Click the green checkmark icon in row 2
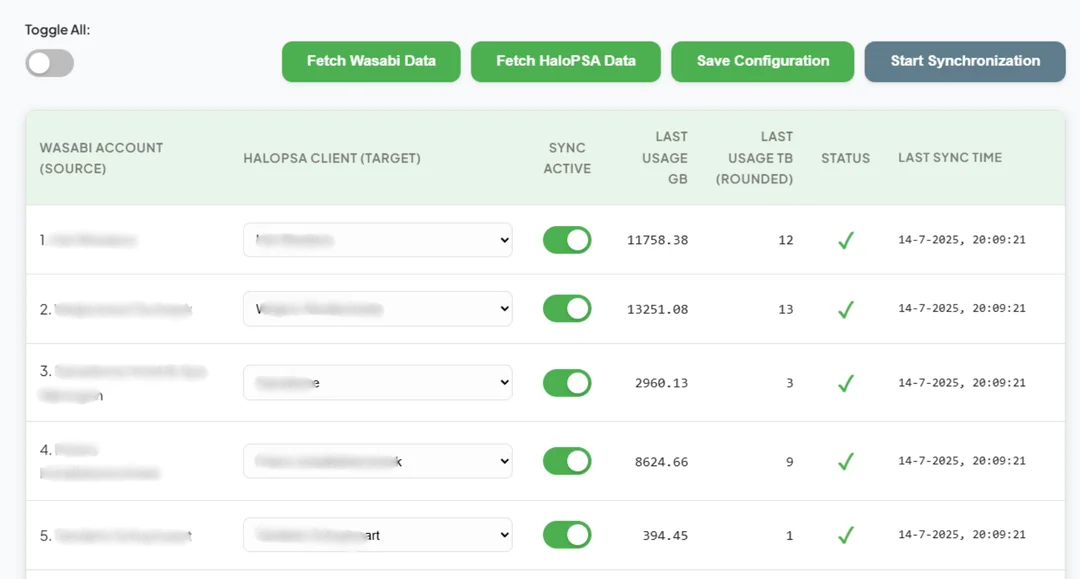 [x=845, y=308]
